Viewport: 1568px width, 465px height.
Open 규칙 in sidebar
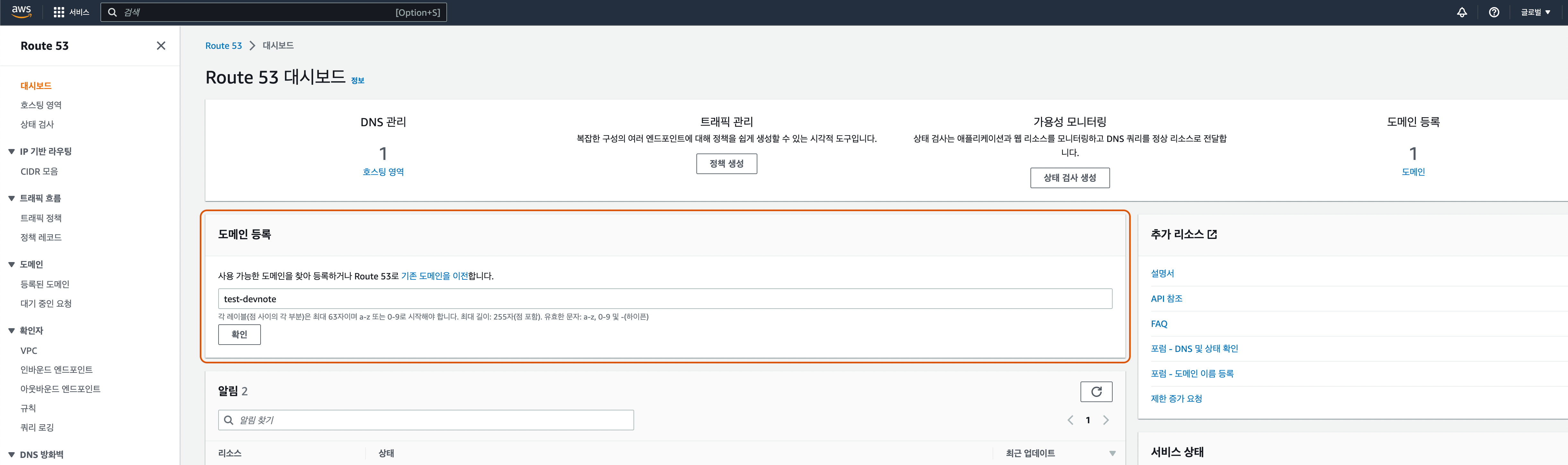(x=28, y=408)
